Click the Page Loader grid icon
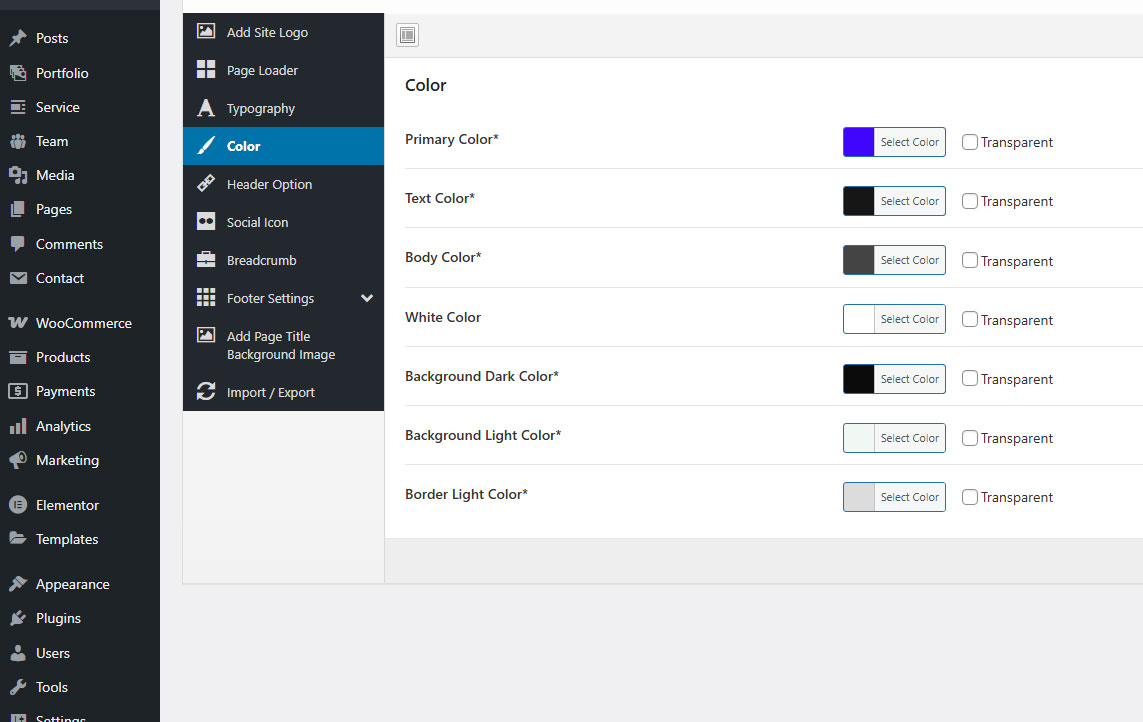 [206, 70]
